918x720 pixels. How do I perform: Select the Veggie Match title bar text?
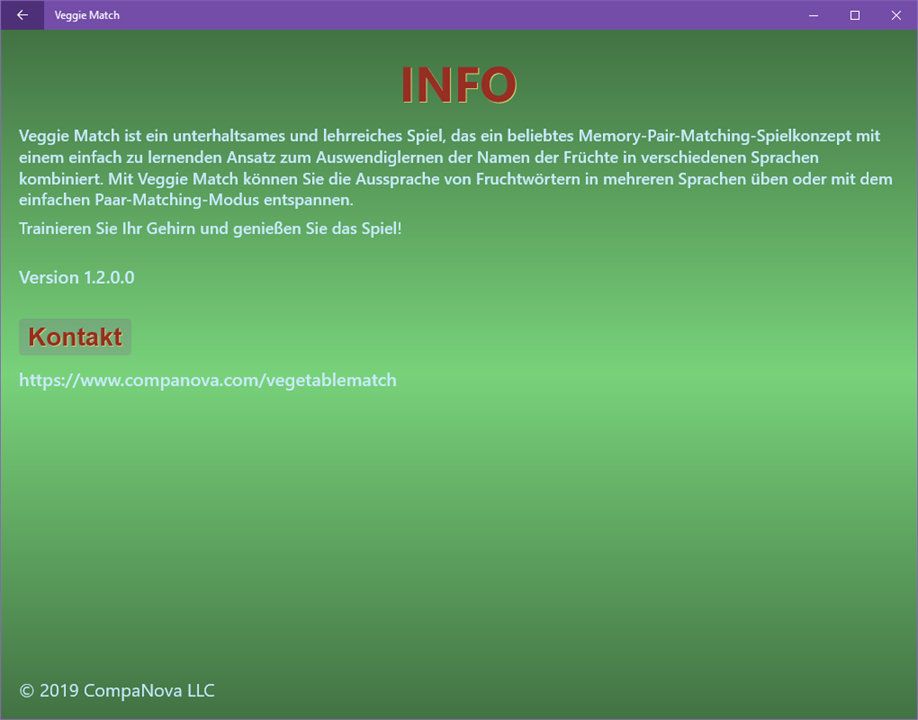(87, 15)
